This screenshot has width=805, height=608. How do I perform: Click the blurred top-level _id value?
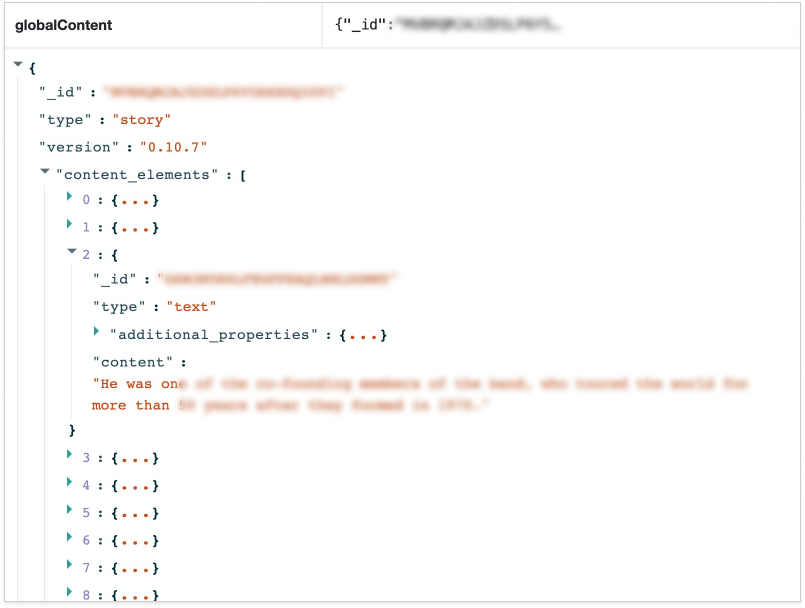tap(223, 92)
